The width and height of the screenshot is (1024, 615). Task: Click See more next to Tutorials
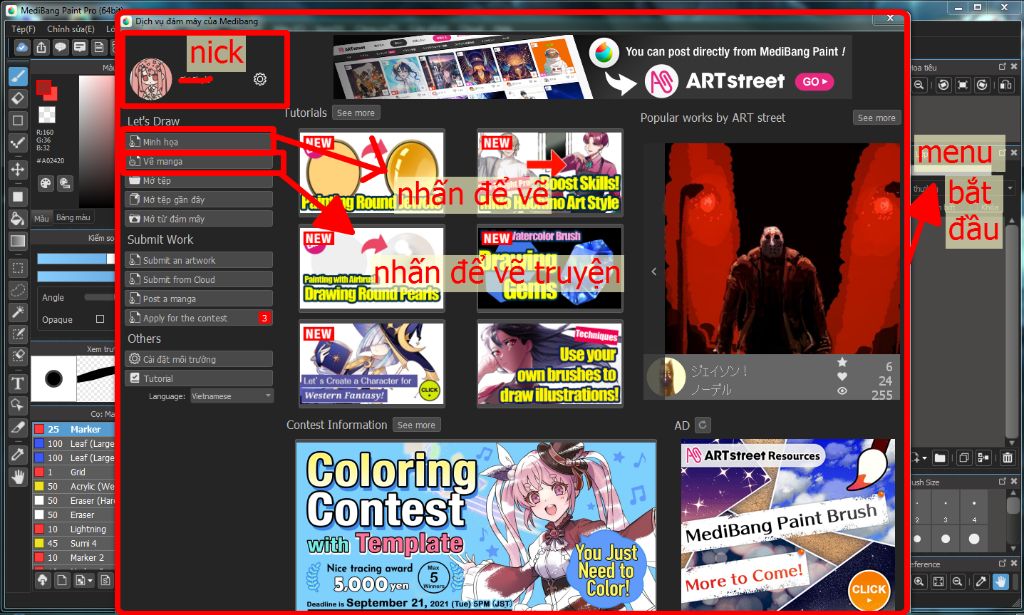point(355,112)
